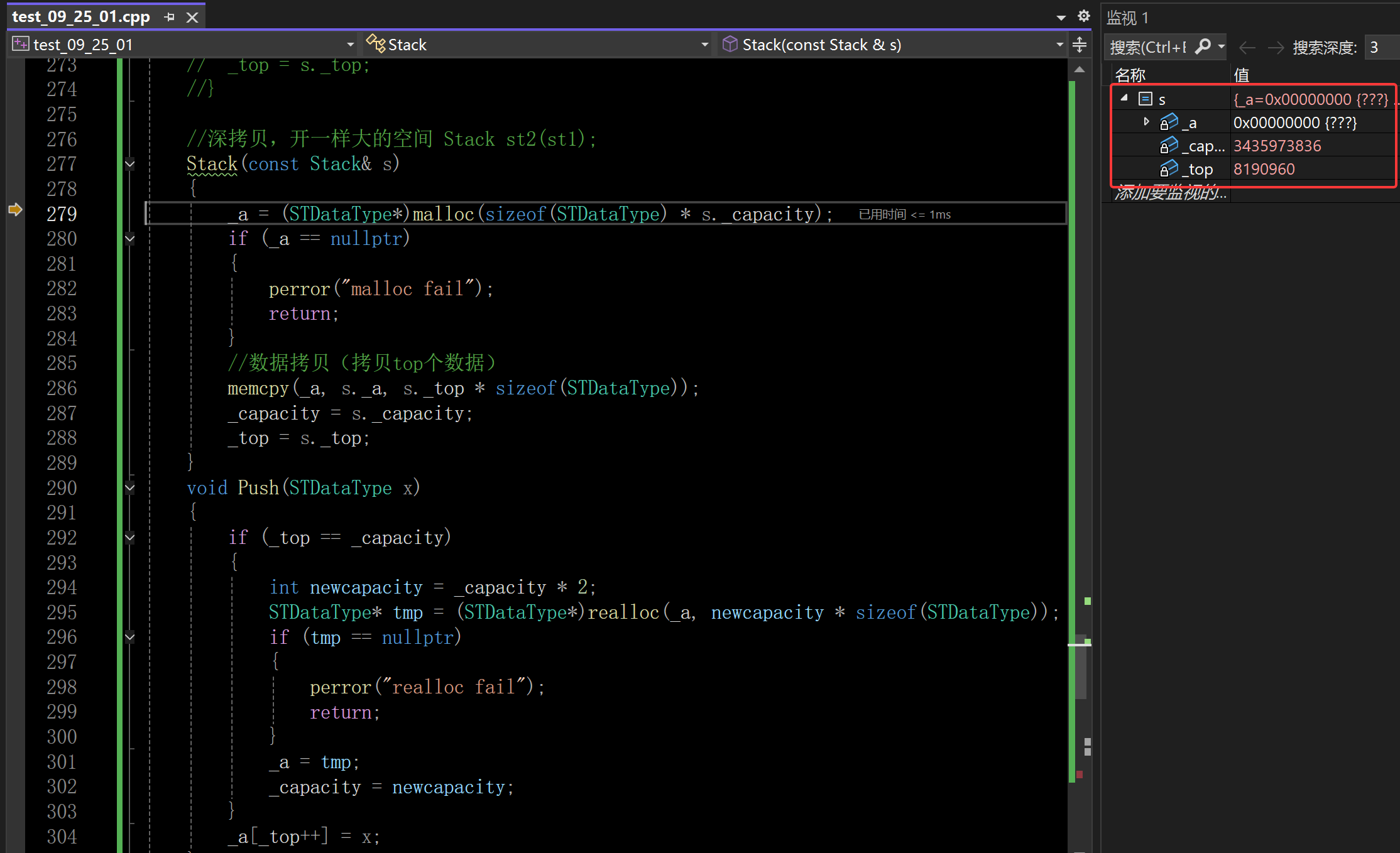1400x853 pixels.
Task: Click the realloc call on line 295
Action: [x=623, y=612]
